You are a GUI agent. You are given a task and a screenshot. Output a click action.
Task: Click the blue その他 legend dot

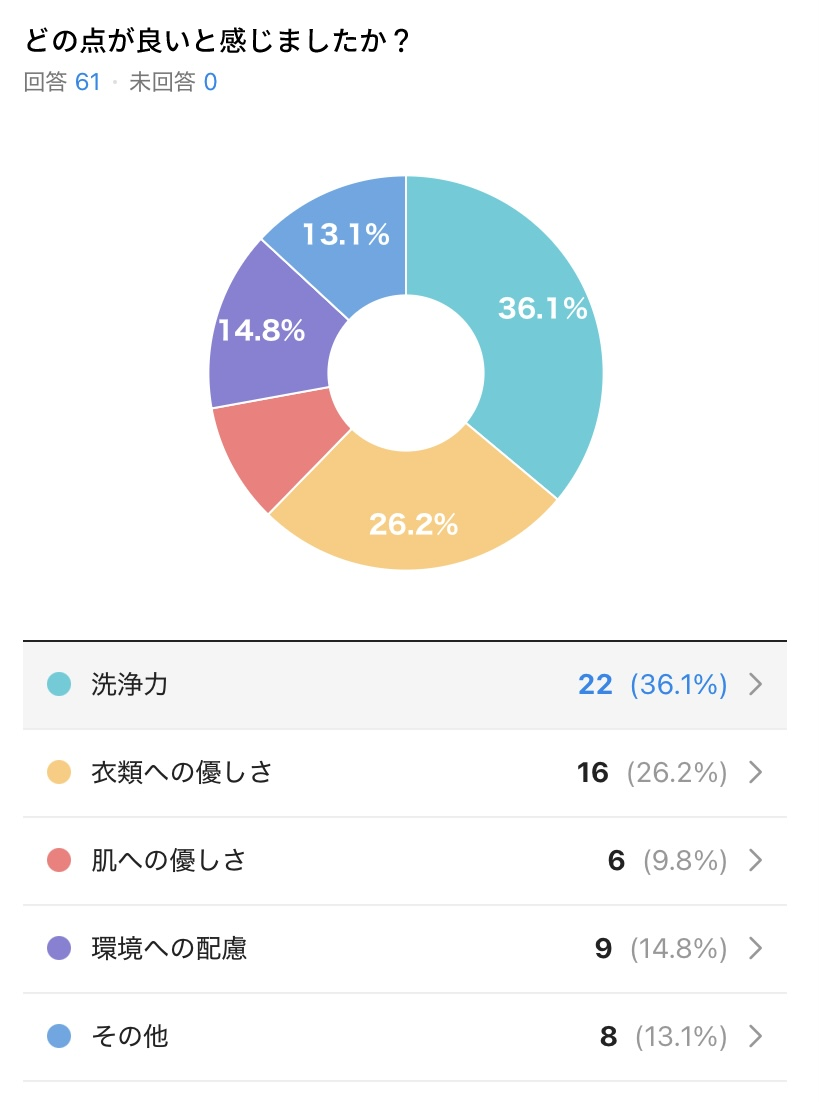(x=59, y=1036)
